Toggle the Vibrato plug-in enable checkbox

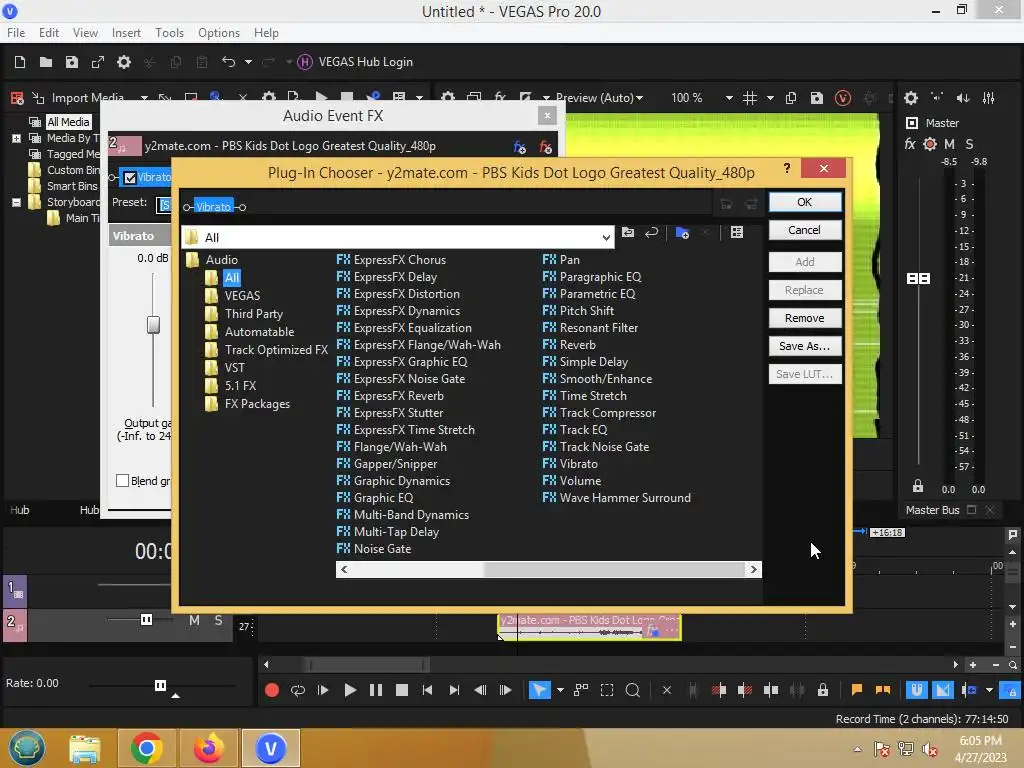coord(130,178)
